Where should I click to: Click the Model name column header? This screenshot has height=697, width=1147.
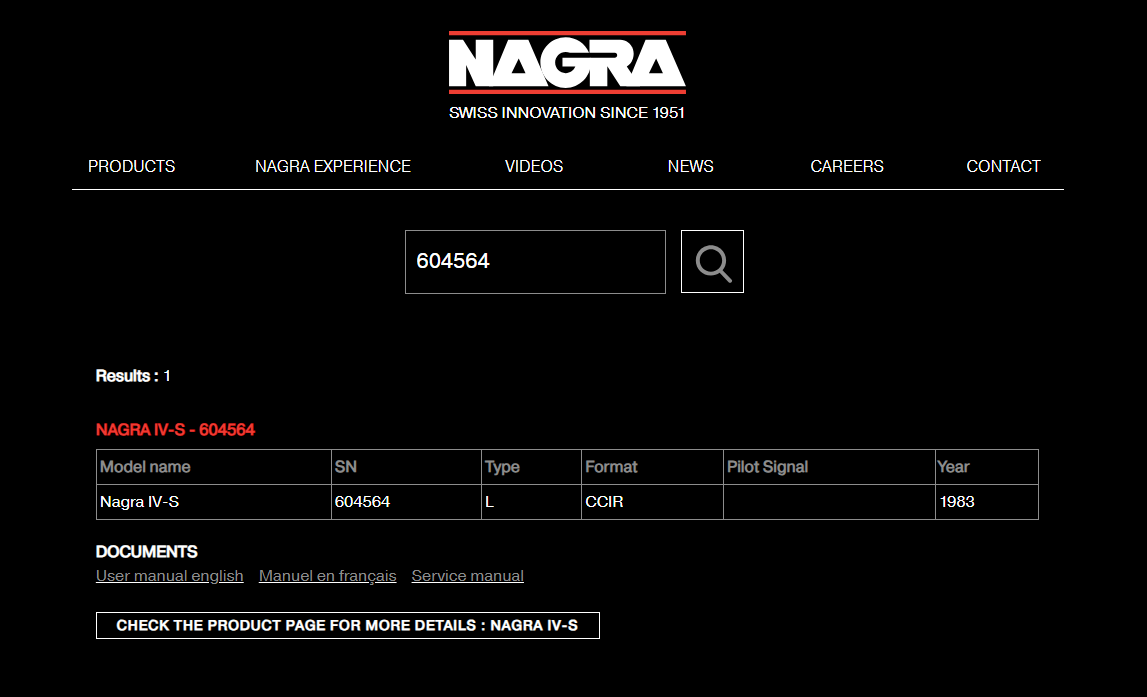pyautogui.click(x=214, y=467)
